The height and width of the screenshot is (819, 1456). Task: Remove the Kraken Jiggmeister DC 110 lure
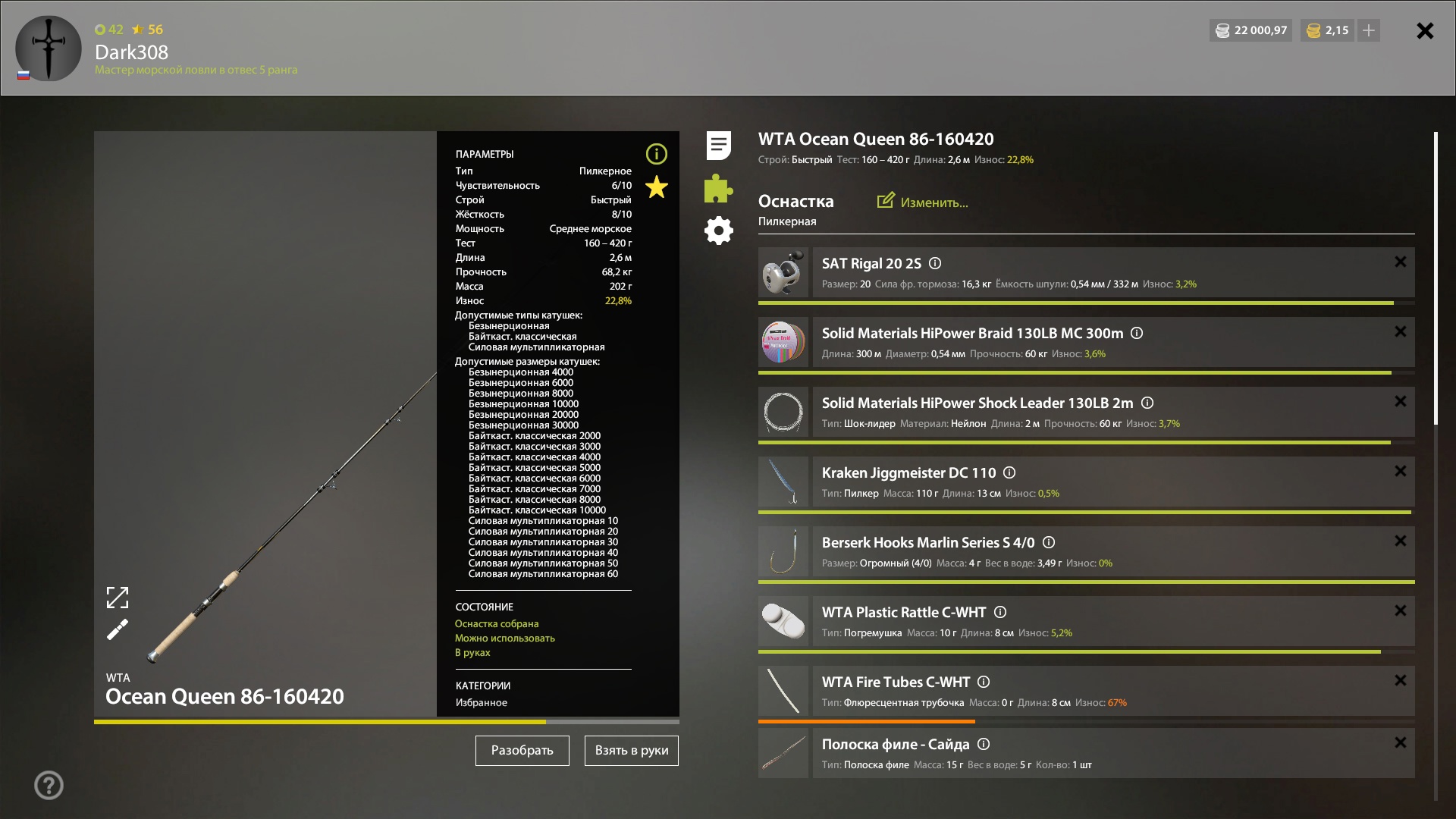(1400, 471)
